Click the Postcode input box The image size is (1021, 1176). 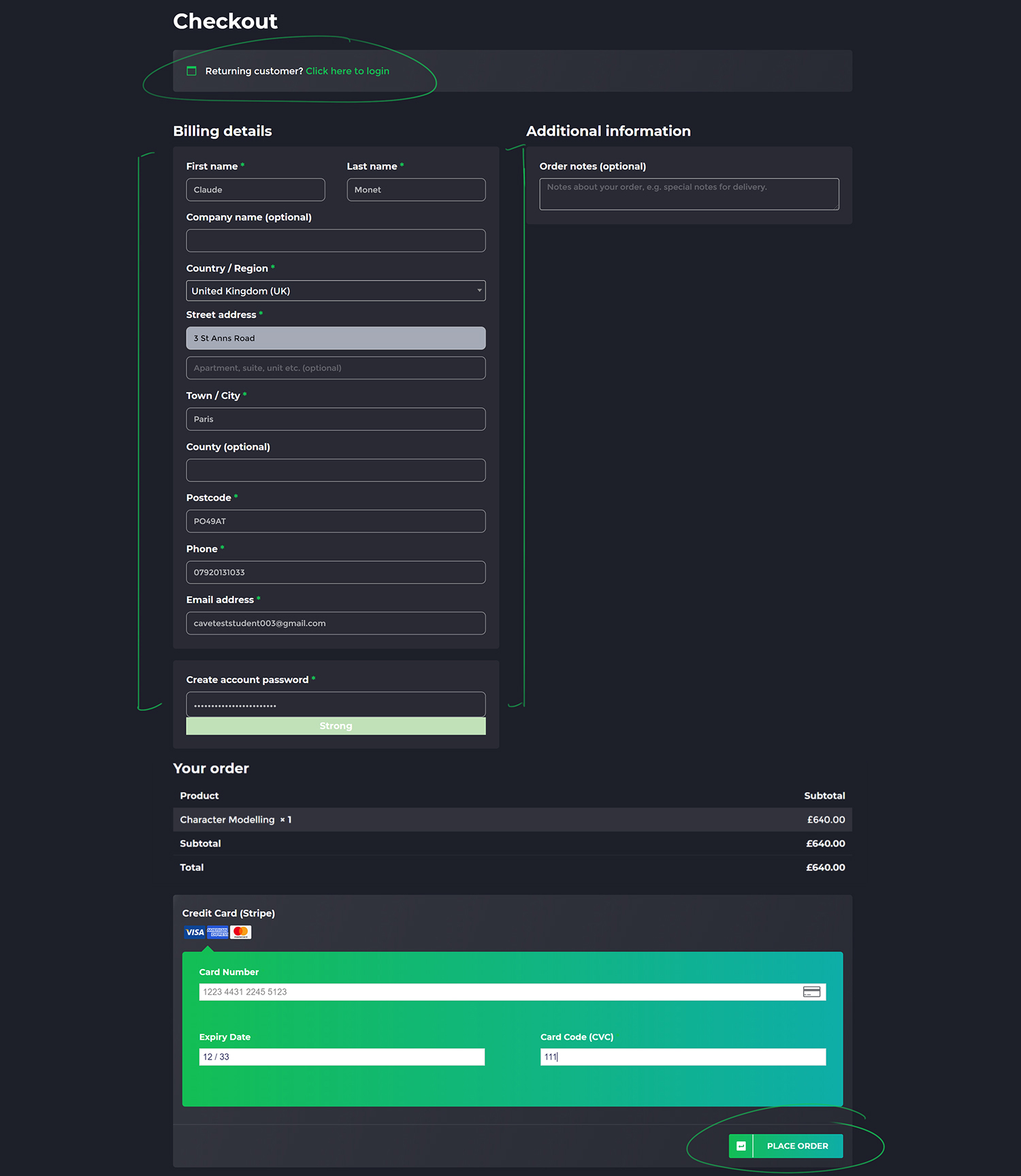point(336,522)
